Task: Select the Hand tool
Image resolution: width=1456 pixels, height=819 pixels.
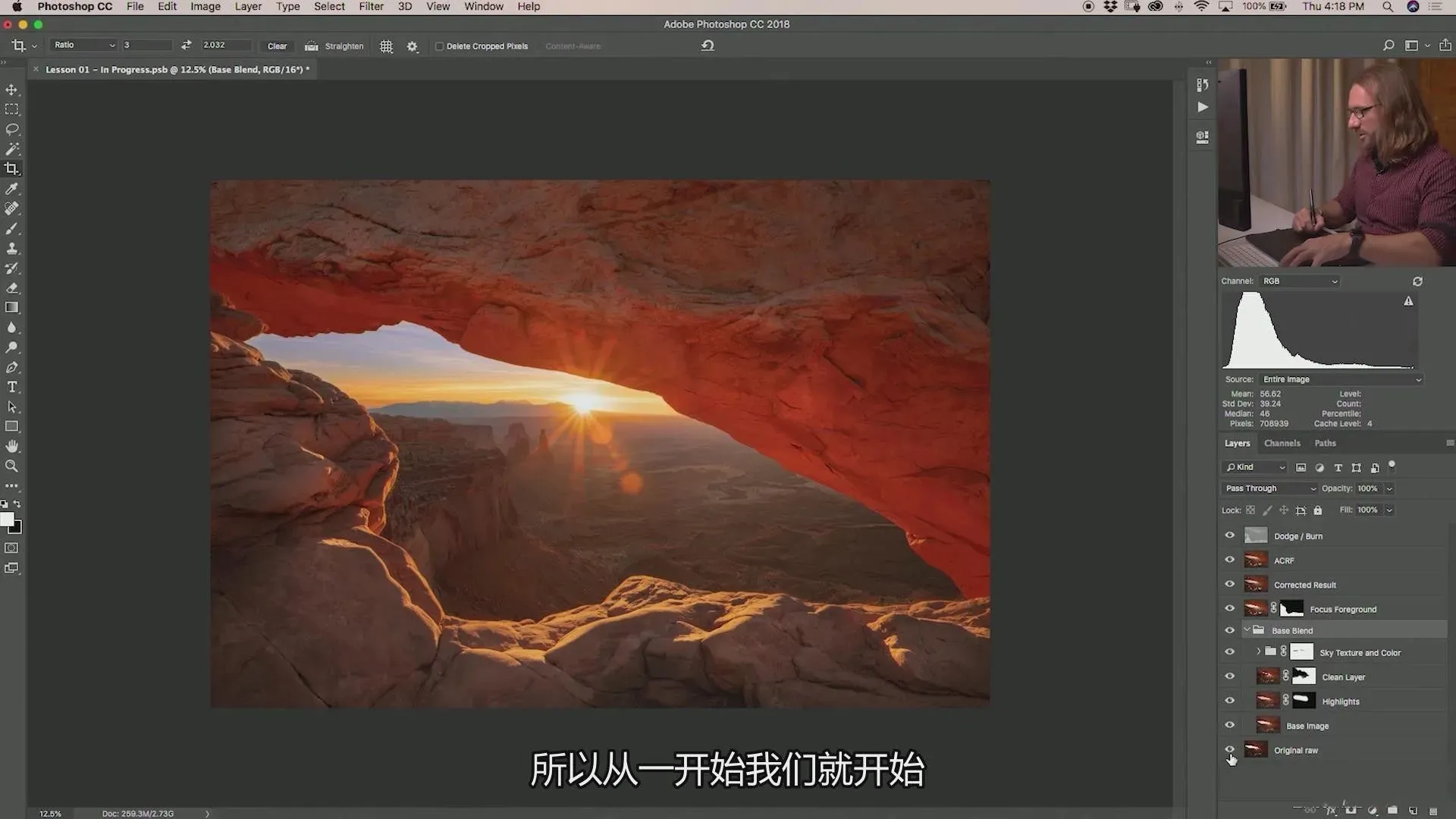Action: (x=12, y=446)
